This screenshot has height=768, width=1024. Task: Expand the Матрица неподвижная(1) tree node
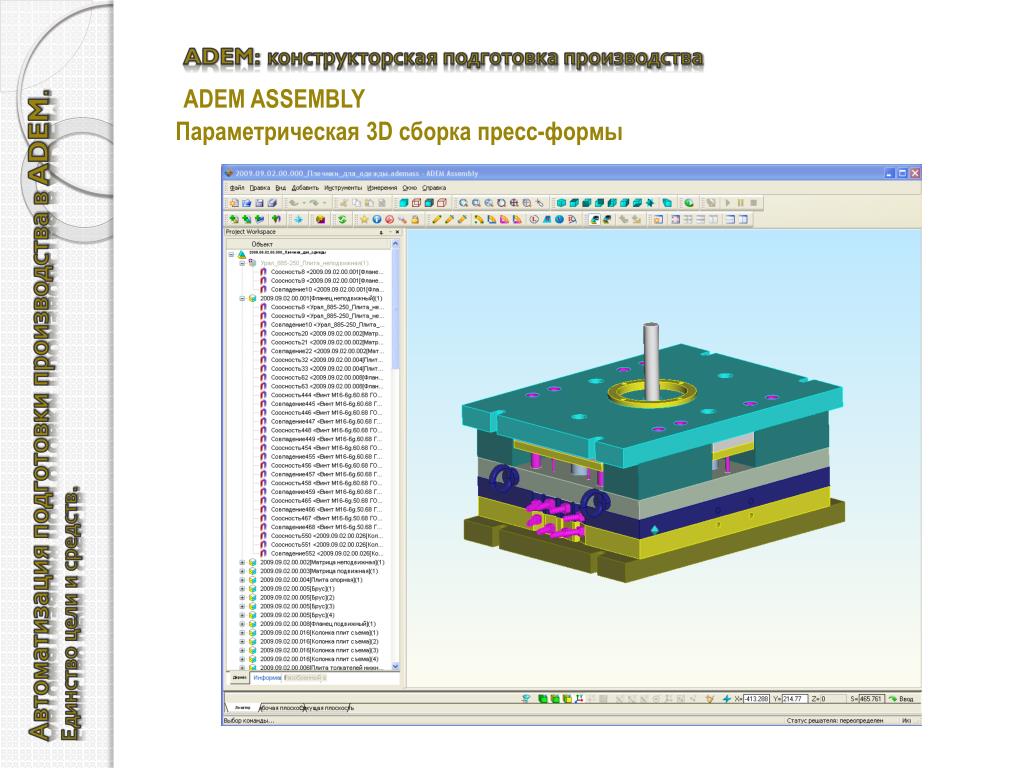(242, 563)
